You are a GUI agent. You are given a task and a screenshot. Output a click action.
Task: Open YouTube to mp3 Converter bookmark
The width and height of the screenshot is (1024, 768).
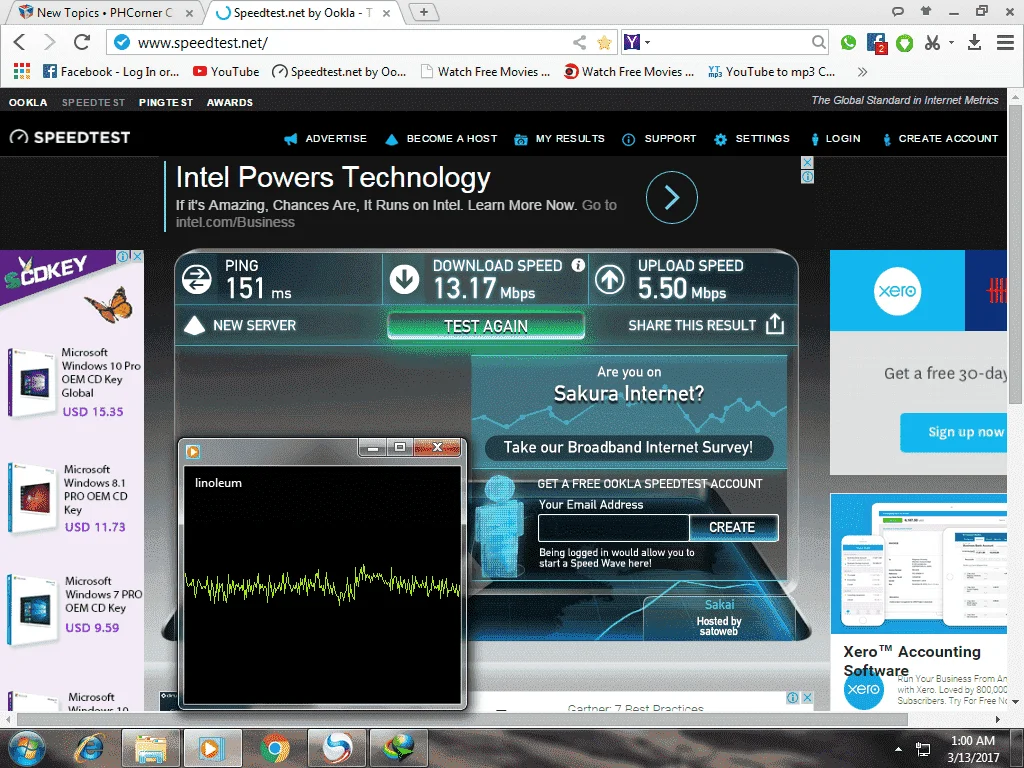click(x=772, y=72)
